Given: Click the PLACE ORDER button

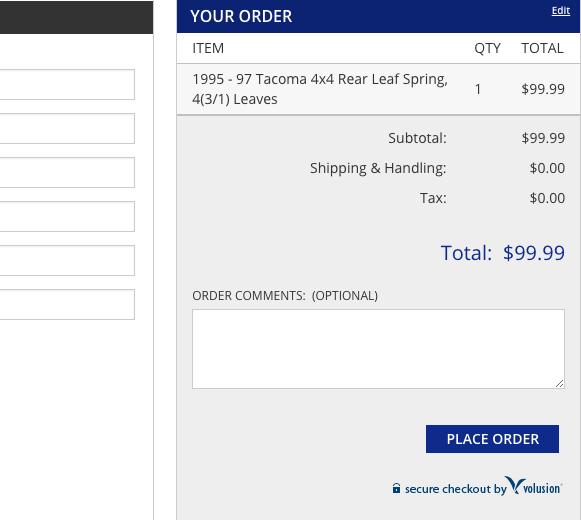Looking at the screenshot, I should (x=492, y=439).
